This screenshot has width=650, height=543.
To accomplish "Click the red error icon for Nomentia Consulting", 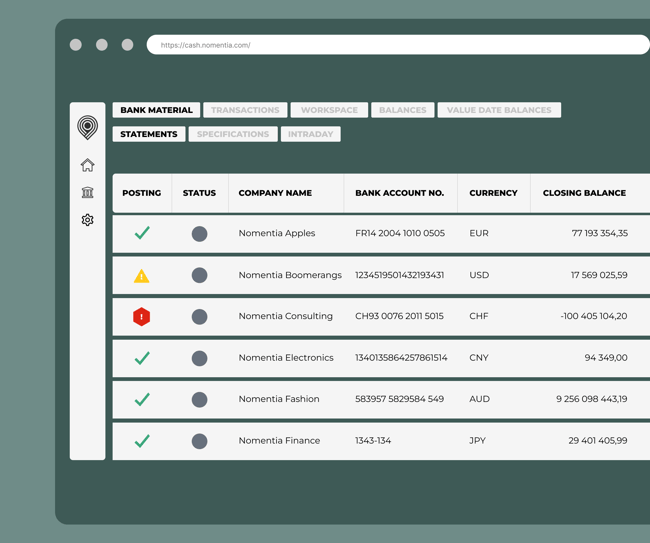I will click(142, 317).
